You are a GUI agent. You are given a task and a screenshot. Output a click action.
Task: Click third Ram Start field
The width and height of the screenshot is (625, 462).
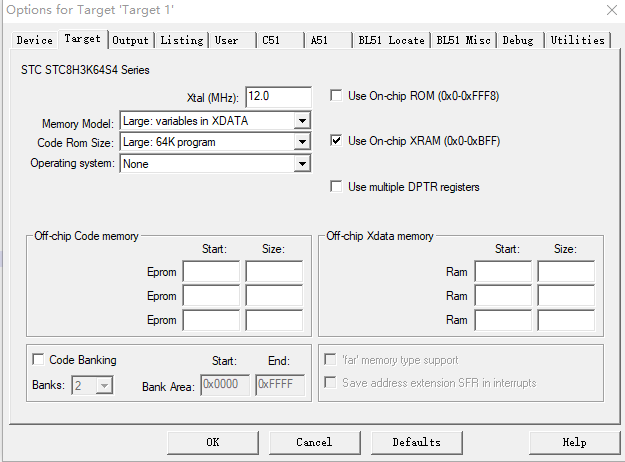(x=503, y=320)
